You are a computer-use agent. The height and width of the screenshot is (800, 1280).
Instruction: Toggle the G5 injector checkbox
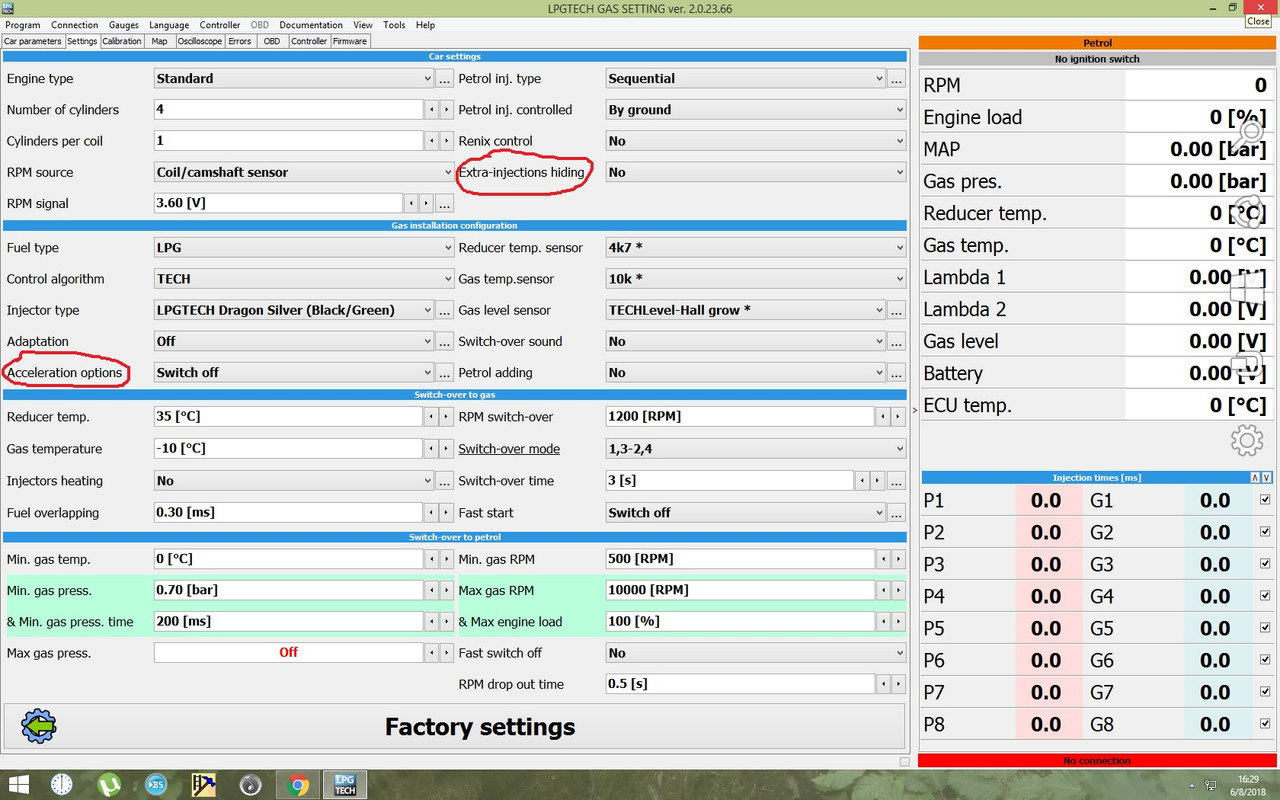1265,628
